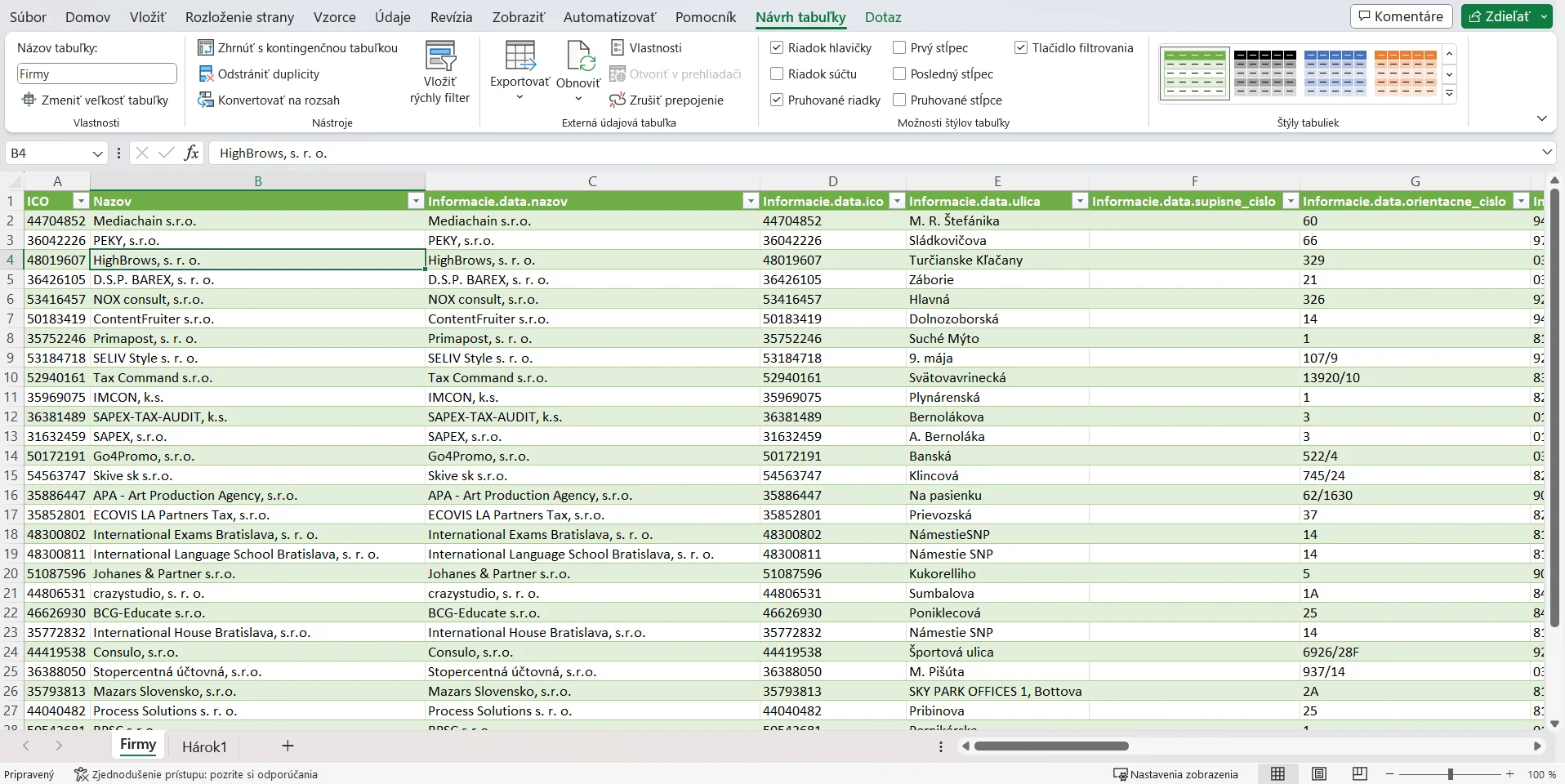This screenshot has height=784, width=1565.
Task: Click the Exportovať icon
Action: (520, 56)
